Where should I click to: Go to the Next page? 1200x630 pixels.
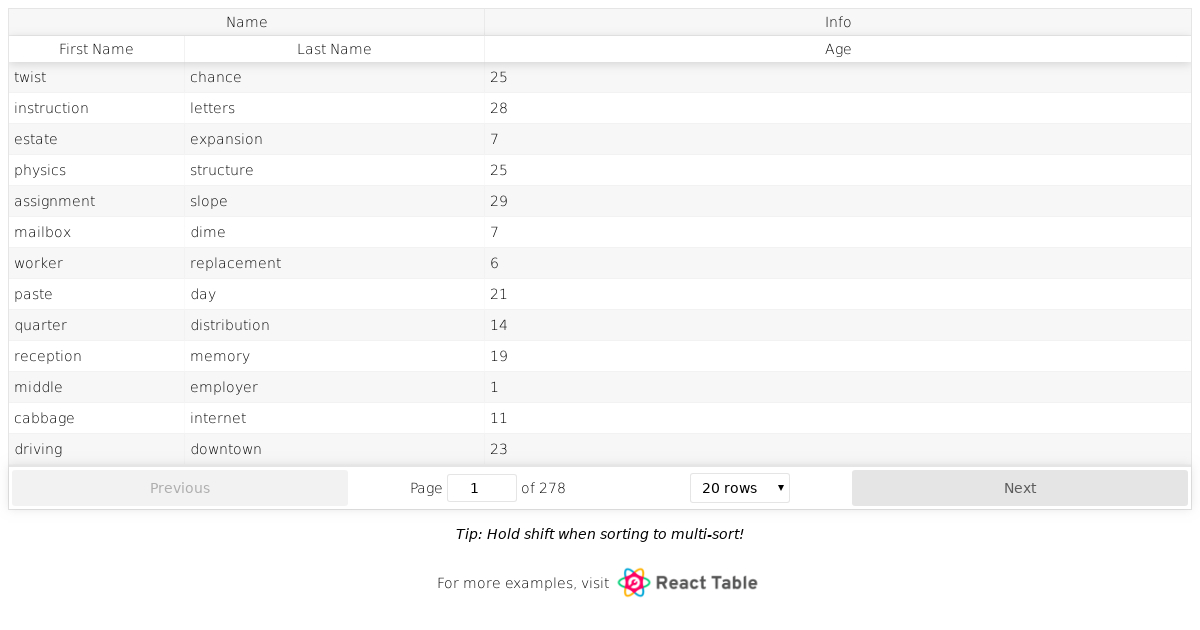(1019, 488)
